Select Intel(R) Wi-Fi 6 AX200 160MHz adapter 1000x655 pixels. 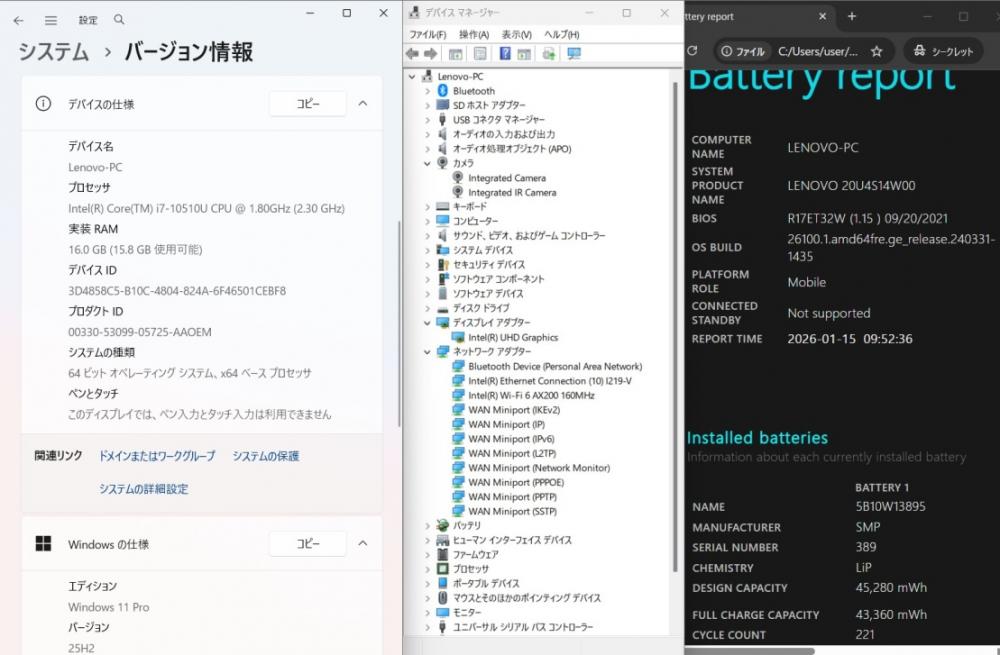[x=531, y=395]
